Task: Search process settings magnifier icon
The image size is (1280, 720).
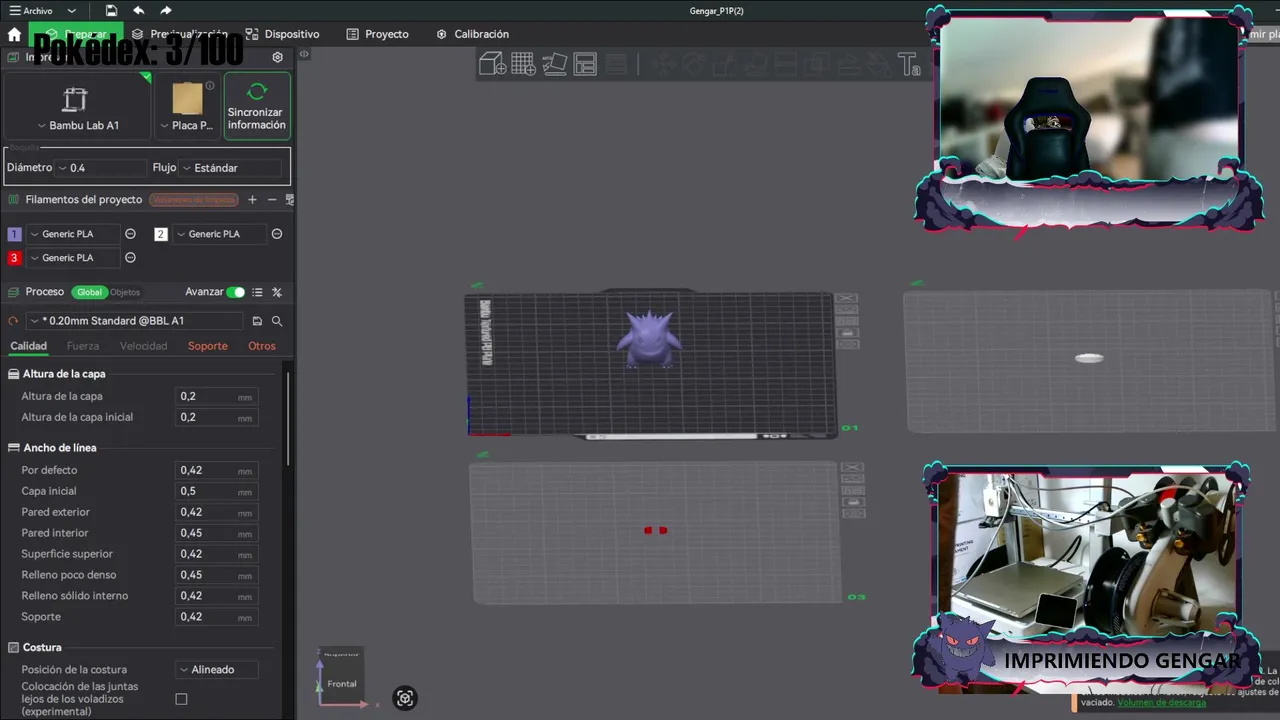Action: tap(277, 321)
